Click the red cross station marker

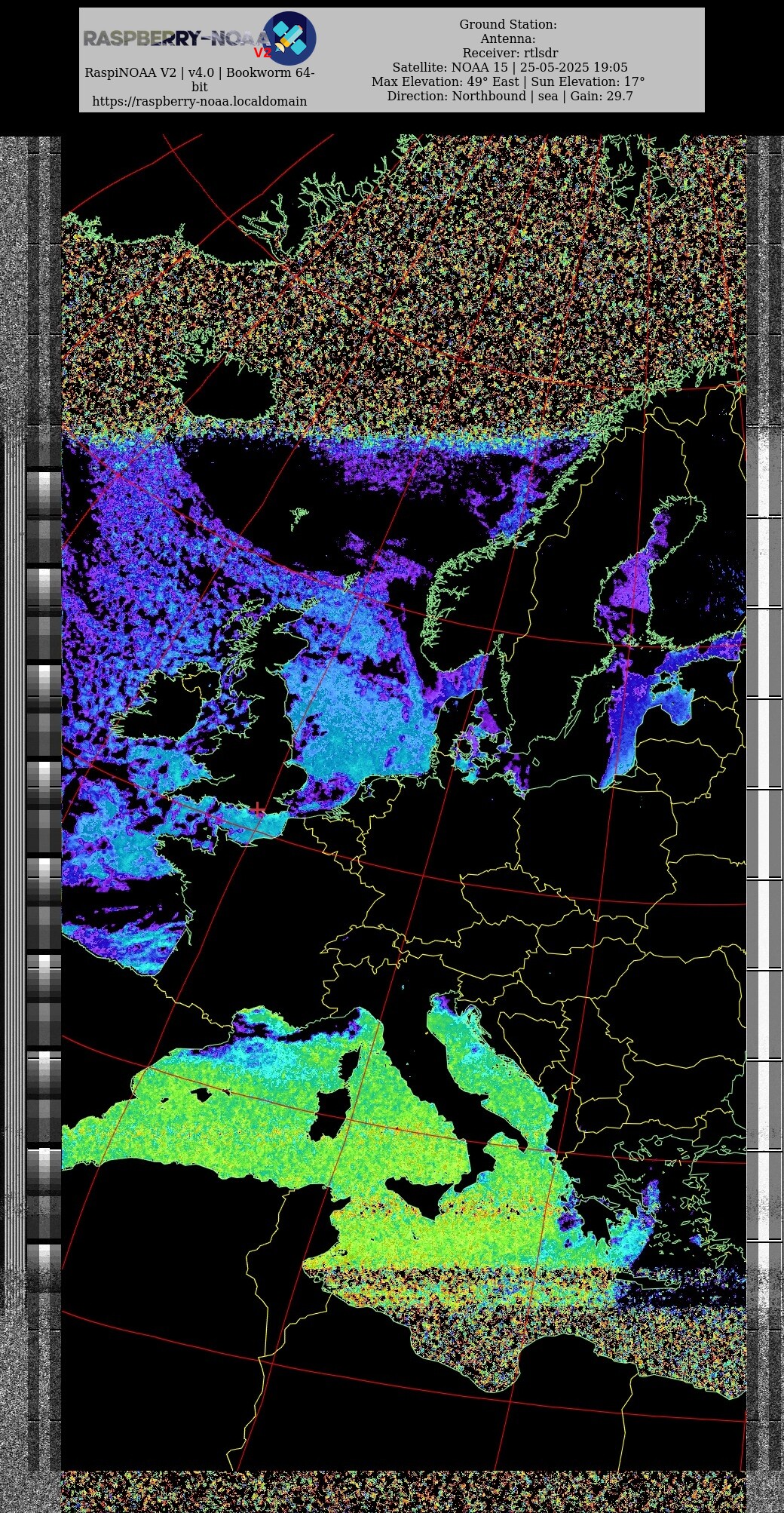tap(258, 810)
